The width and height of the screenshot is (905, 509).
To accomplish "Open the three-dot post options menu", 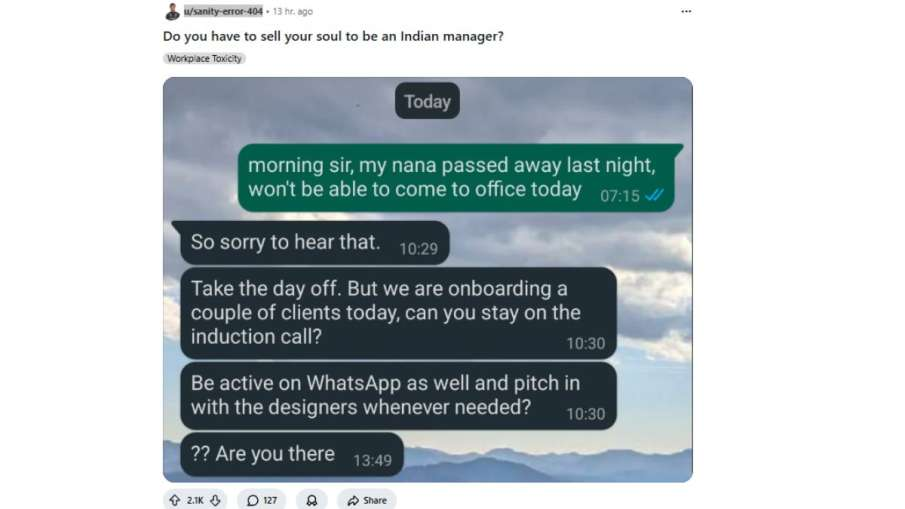I will 686,11.
